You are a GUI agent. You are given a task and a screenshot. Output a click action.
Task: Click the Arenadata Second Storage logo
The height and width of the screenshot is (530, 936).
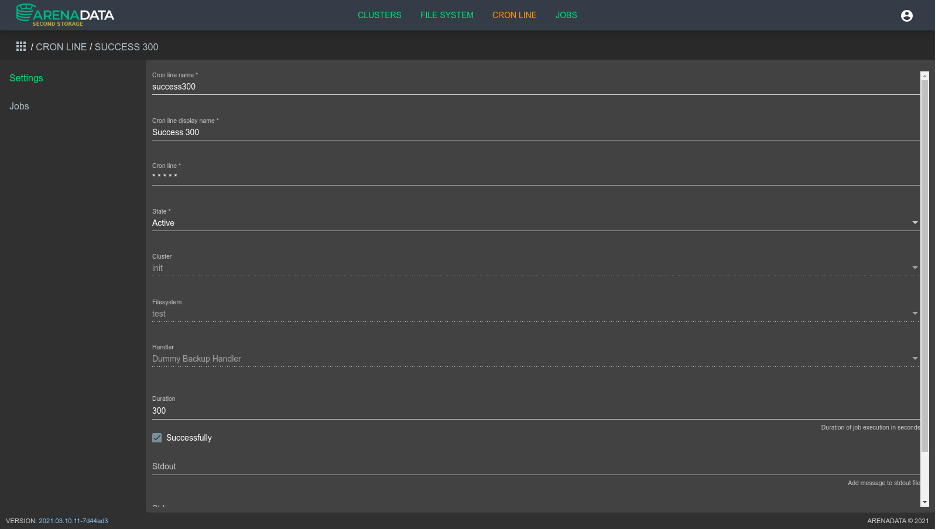tap(65, 15)
